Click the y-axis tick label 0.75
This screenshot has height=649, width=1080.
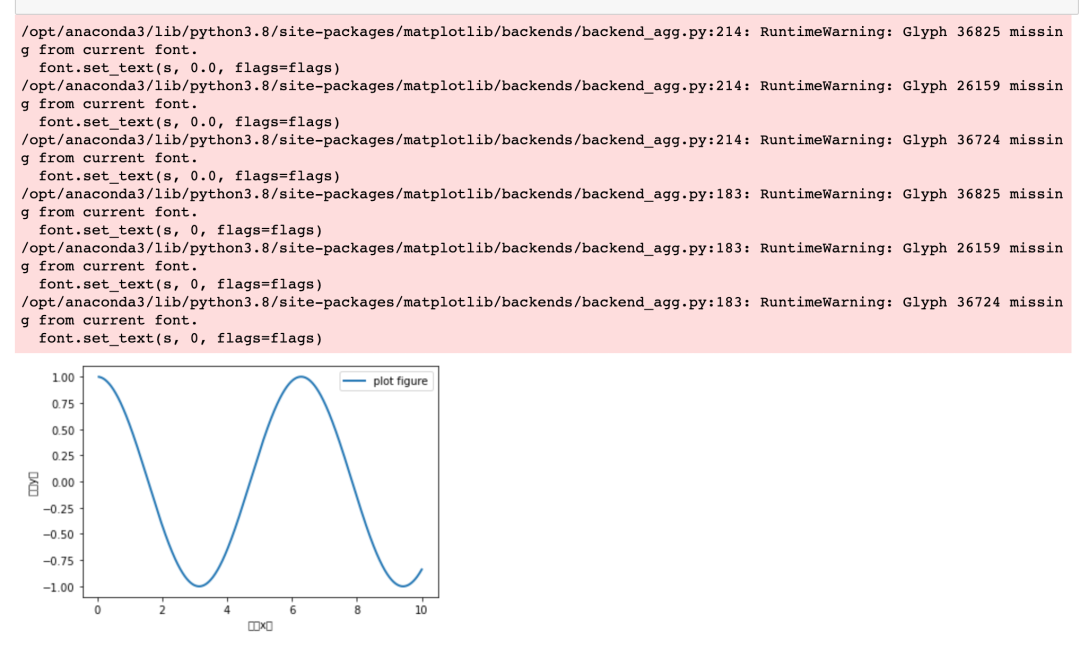pos(63,404)
